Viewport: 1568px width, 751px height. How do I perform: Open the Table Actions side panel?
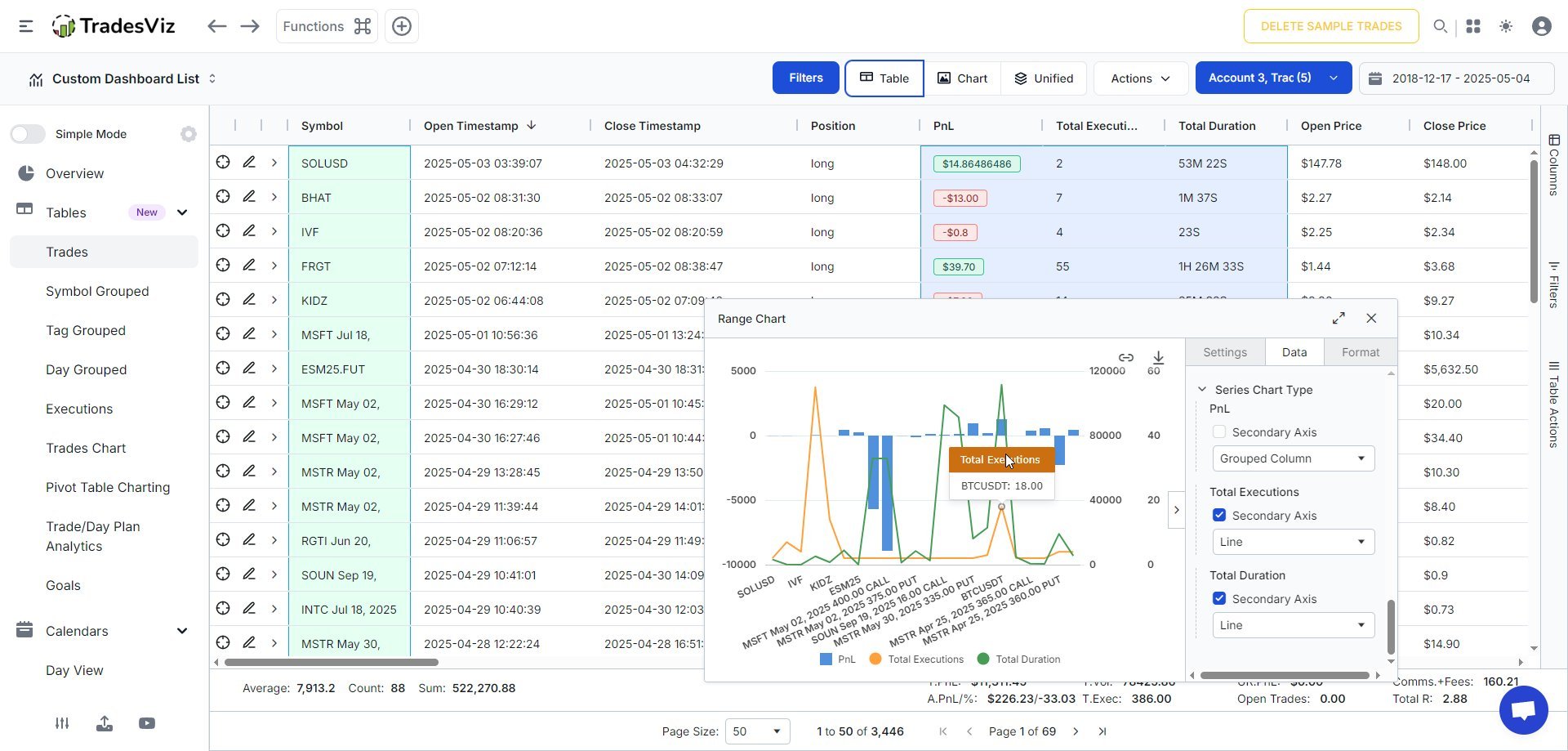[x=1554, y=405]
